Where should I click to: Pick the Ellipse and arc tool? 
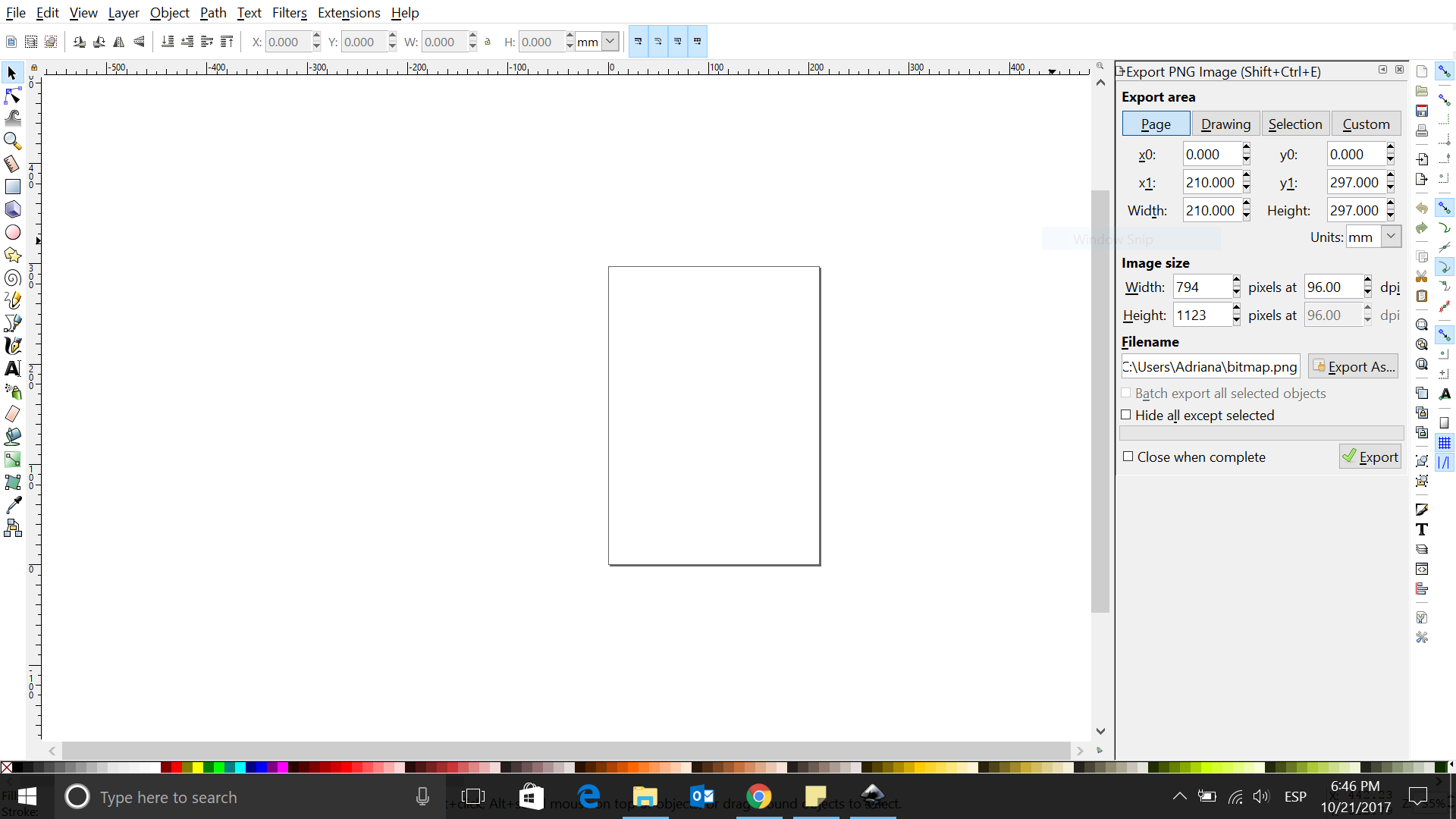click(x=13, y=232)
